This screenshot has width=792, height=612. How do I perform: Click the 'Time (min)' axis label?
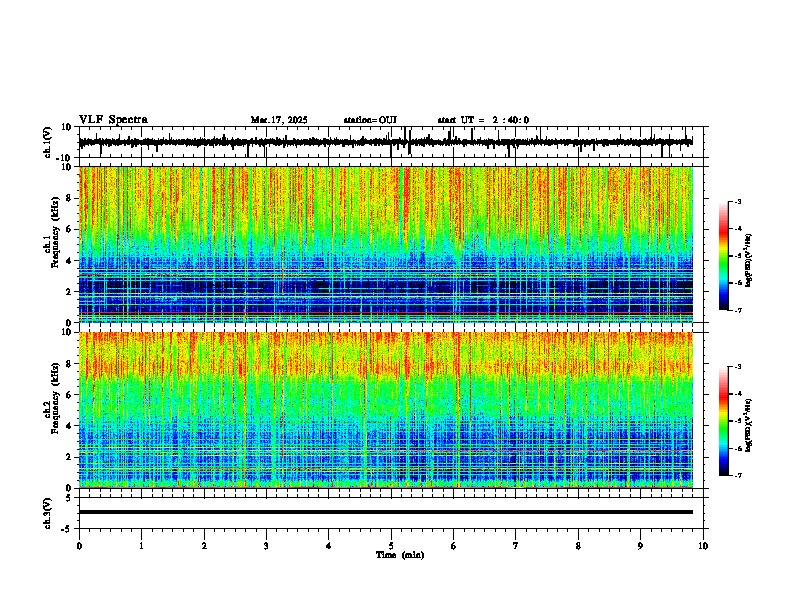400,555
